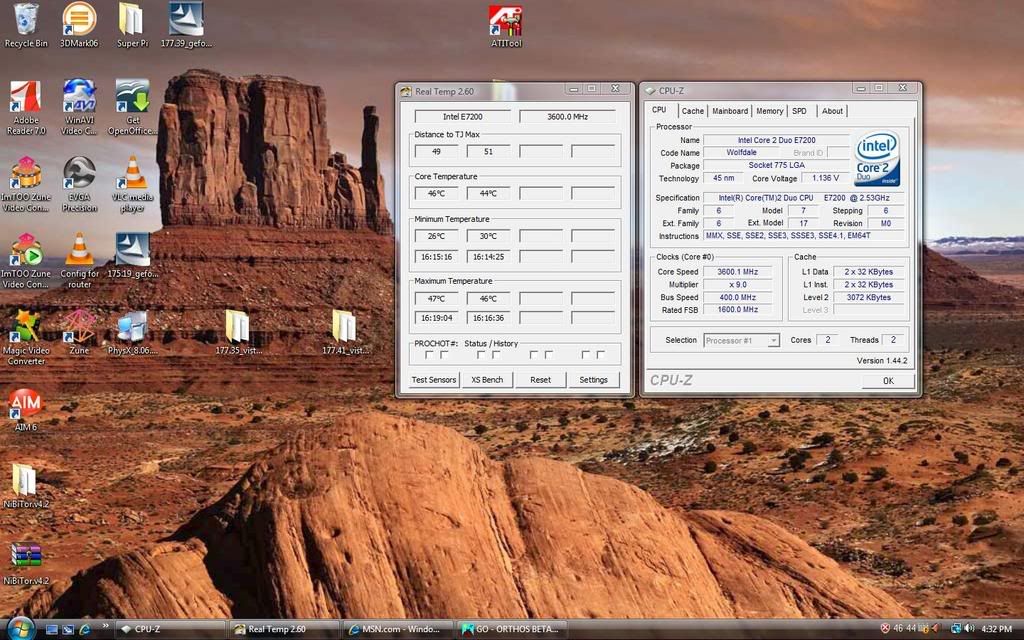Open the VLC media player shortcut
The image size is (1024, 640).
133,185
